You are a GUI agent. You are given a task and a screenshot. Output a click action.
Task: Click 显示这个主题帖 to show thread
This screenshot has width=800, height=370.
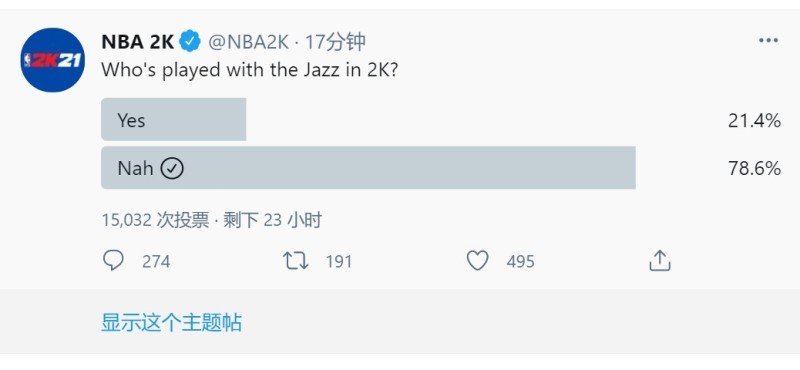(x=171, y=323)
